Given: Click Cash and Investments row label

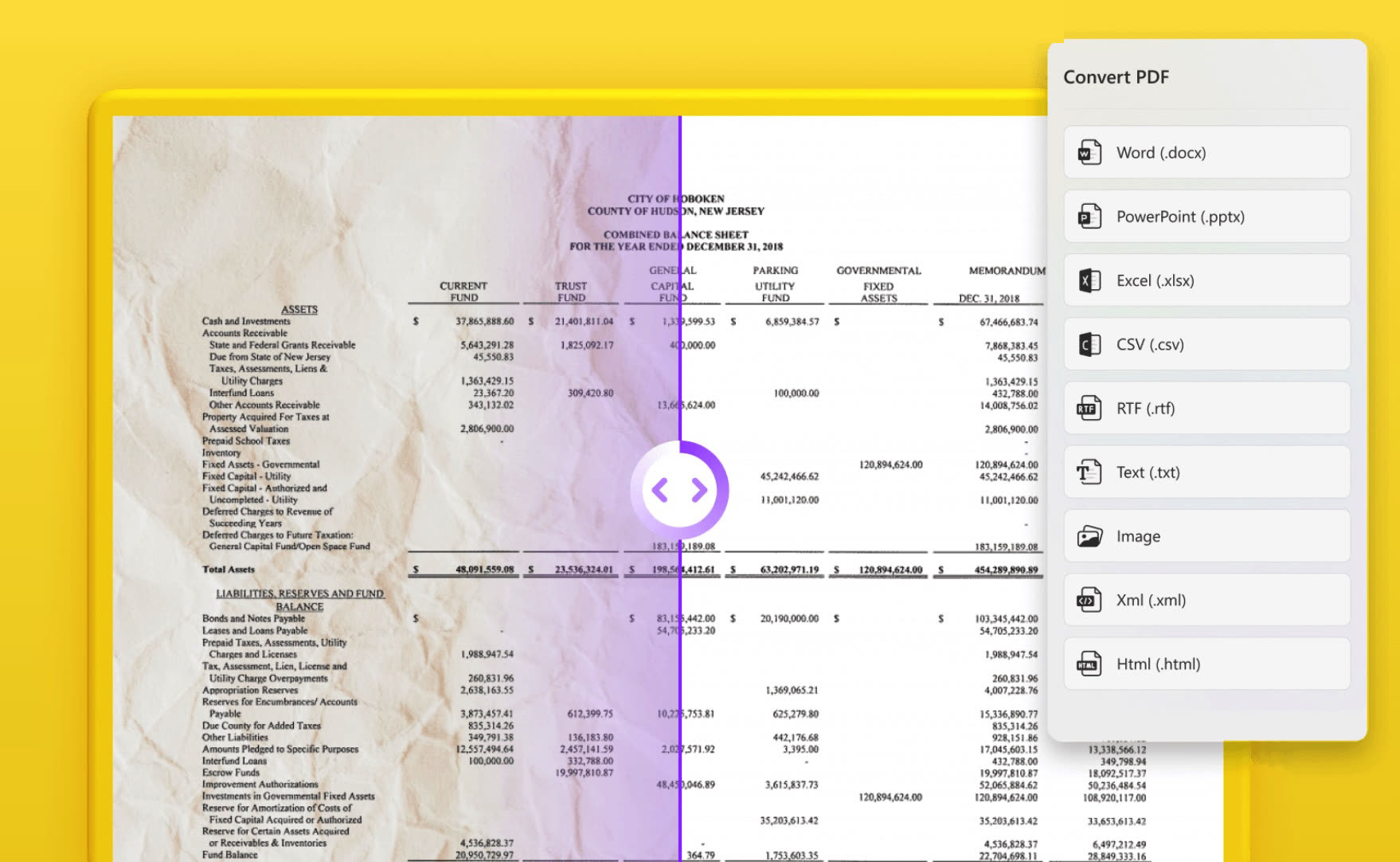Looking at the screenshot, I should pos(246,321).
